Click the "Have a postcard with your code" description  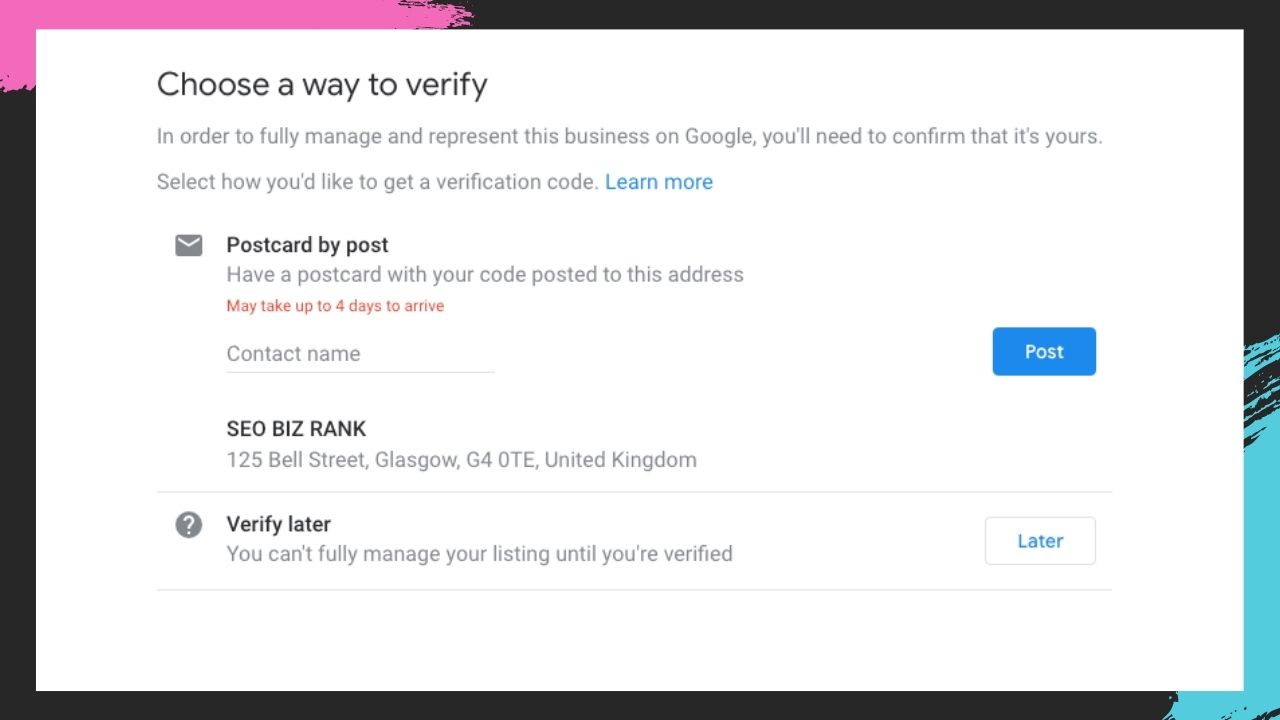[x=485, y=274]
